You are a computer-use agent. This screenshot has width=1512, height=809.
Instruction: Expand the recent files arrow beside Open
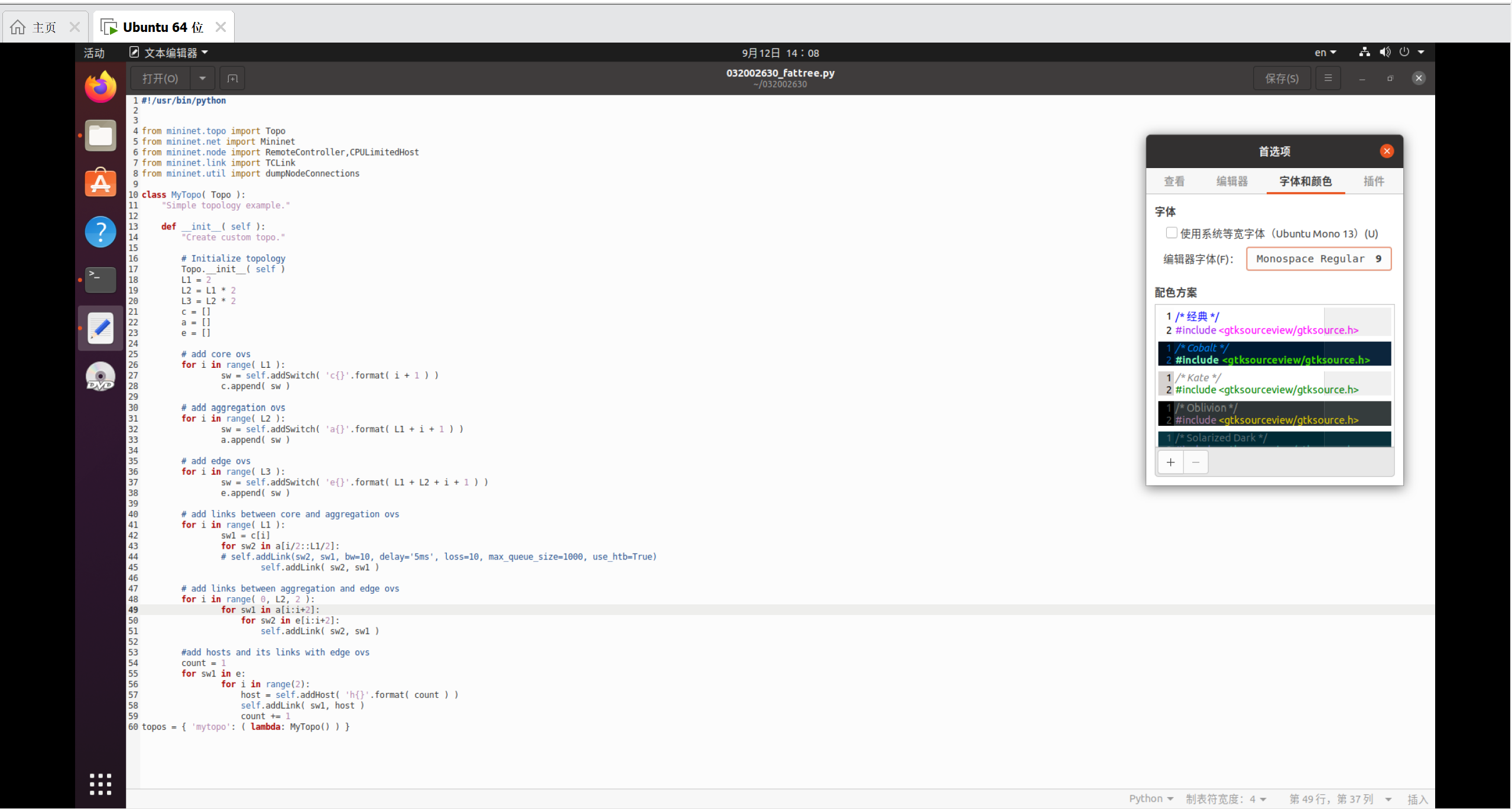(x=203, y=78)
